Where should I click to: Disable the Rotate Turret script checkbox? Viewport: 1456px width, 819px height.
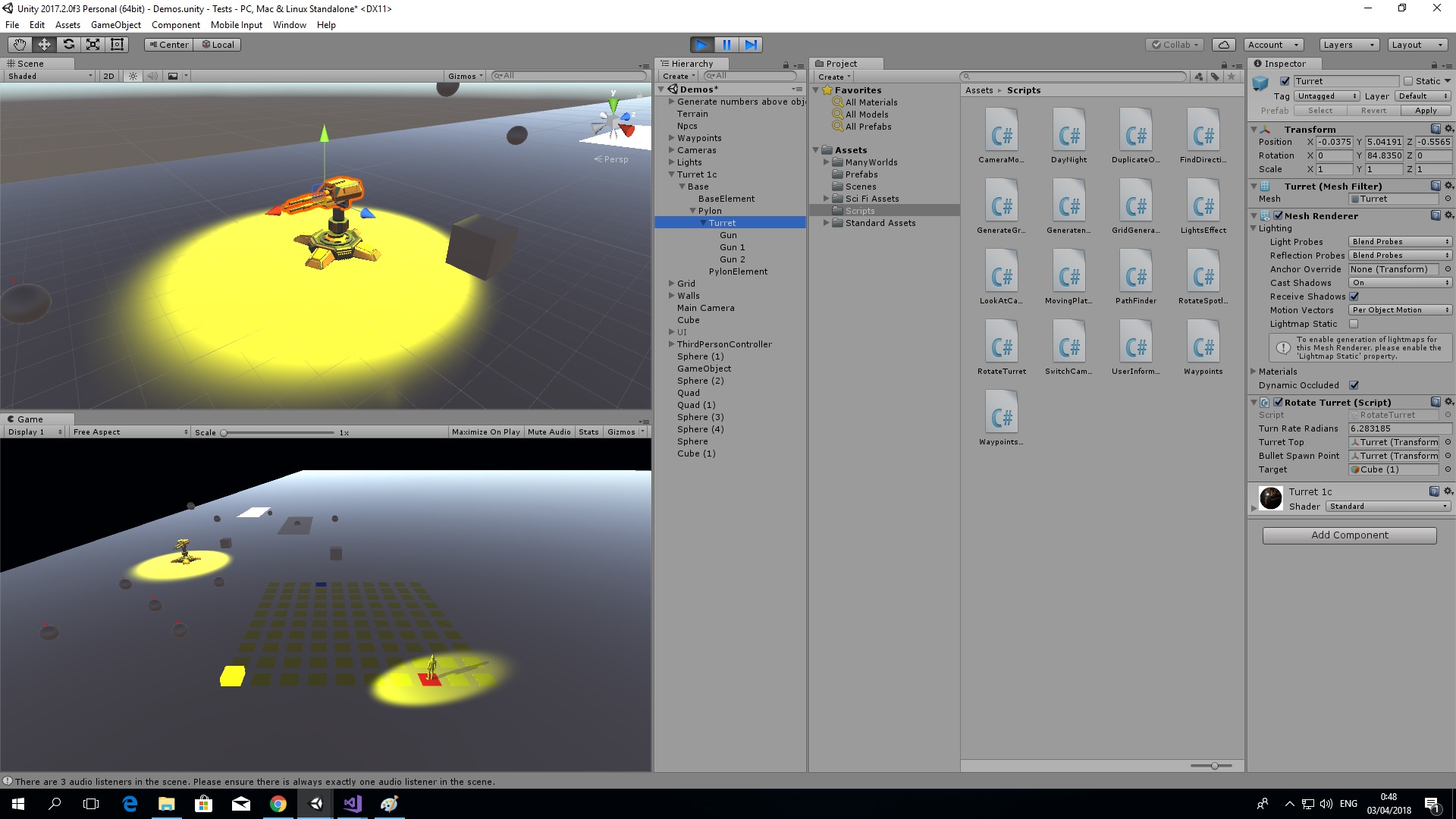(1278, 402)
